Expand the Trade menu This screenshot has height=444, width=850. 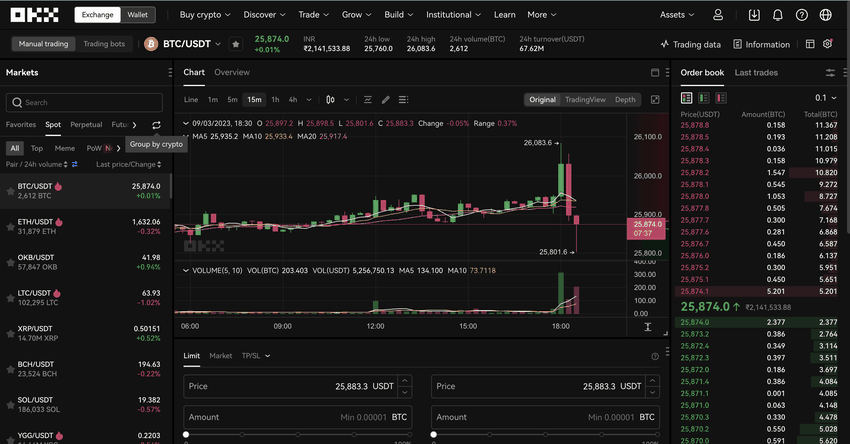[x=313, y=15]
